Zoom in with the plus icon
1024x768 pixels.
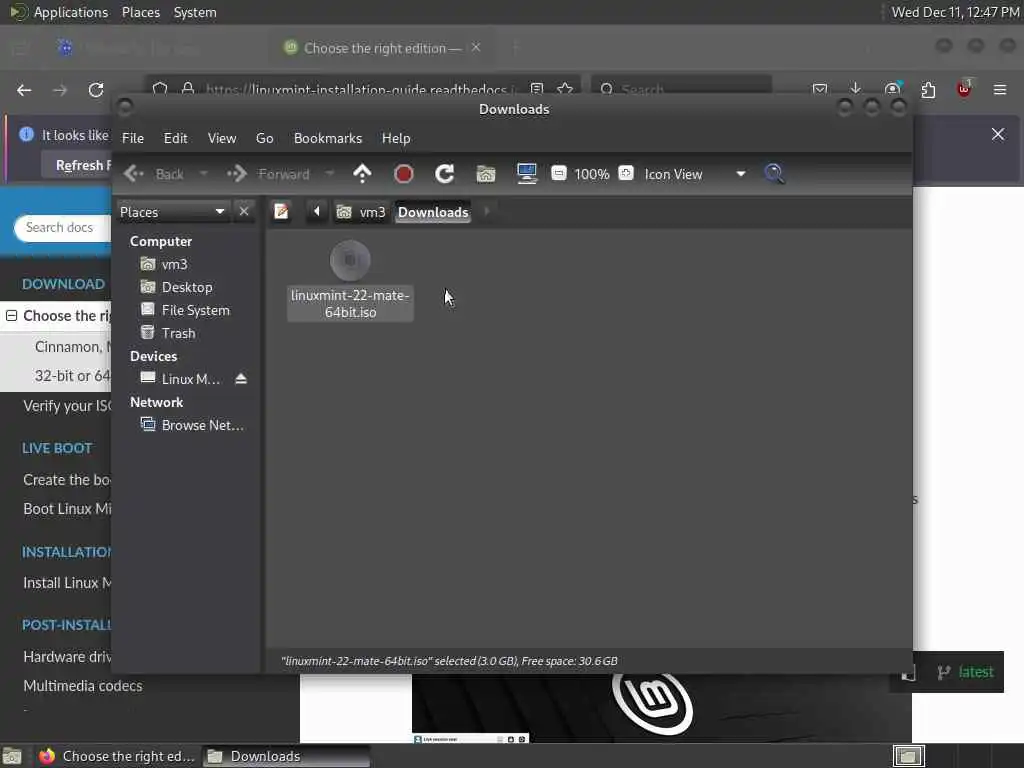626,173
